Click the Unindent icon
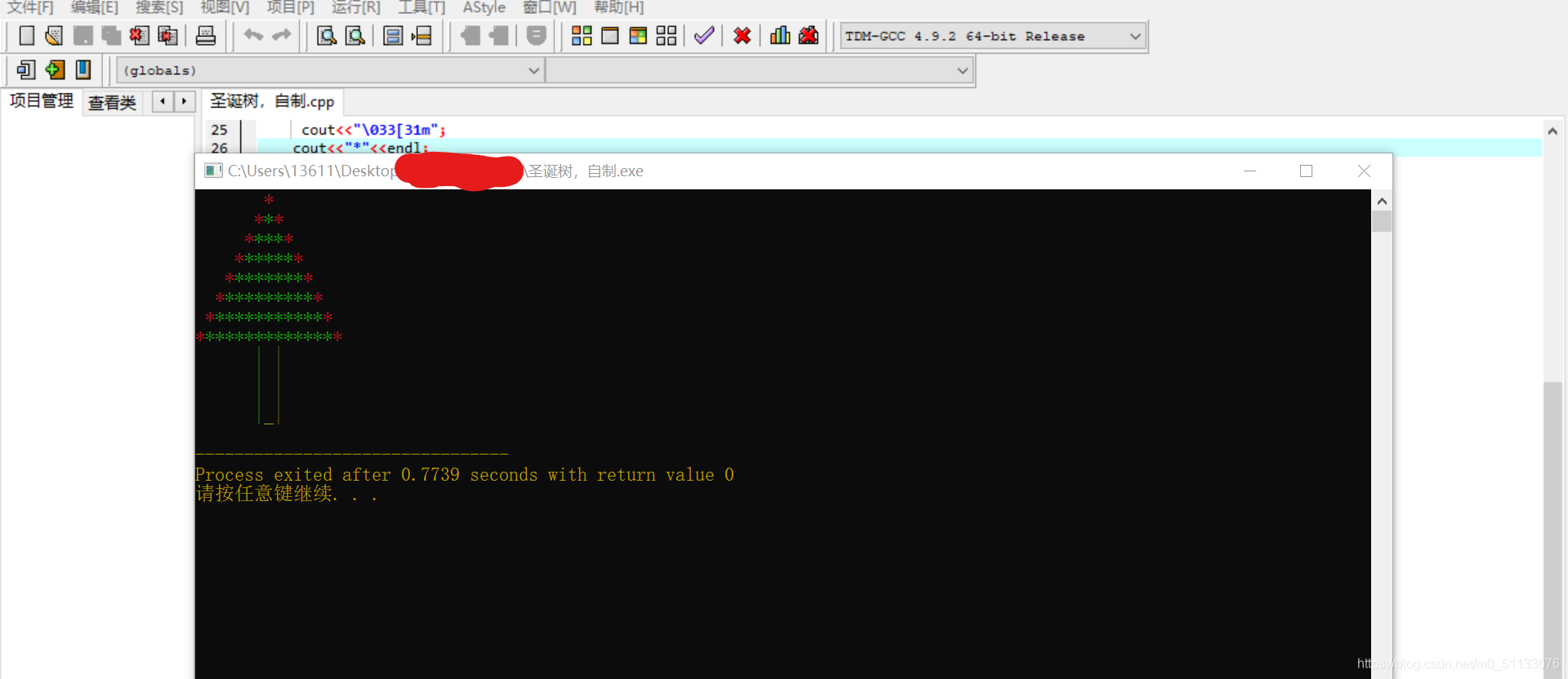Viewport: 1568px width, 679px height. (x=498, y=36)
